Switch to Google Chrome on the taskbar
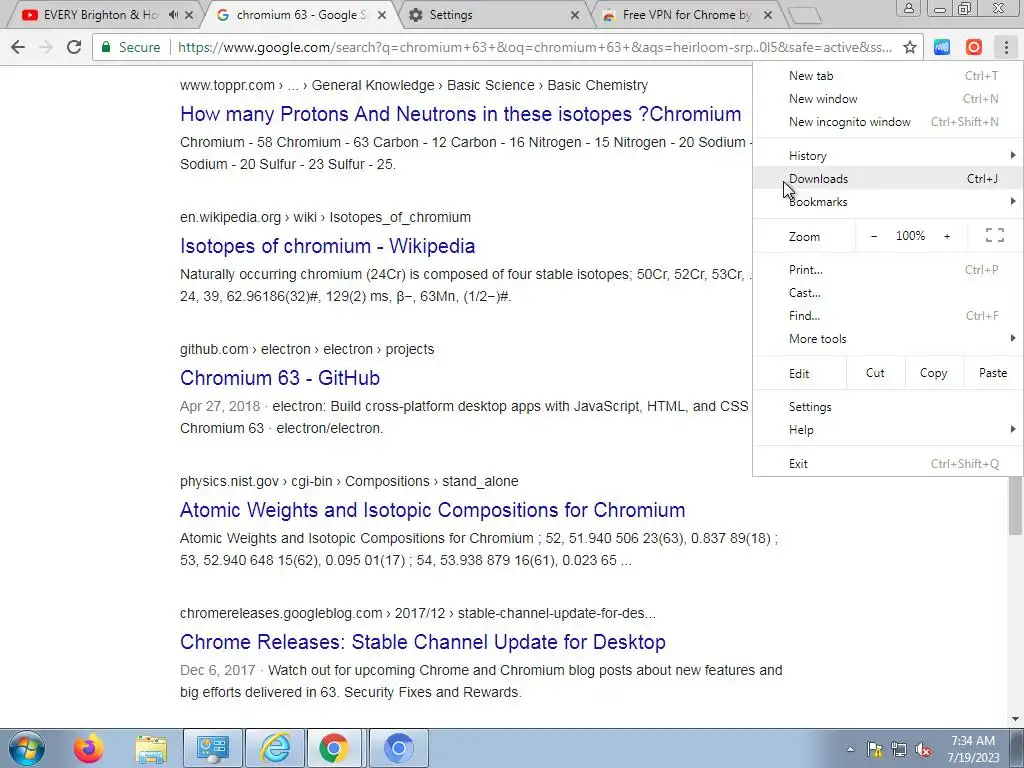 click(334, 748)
